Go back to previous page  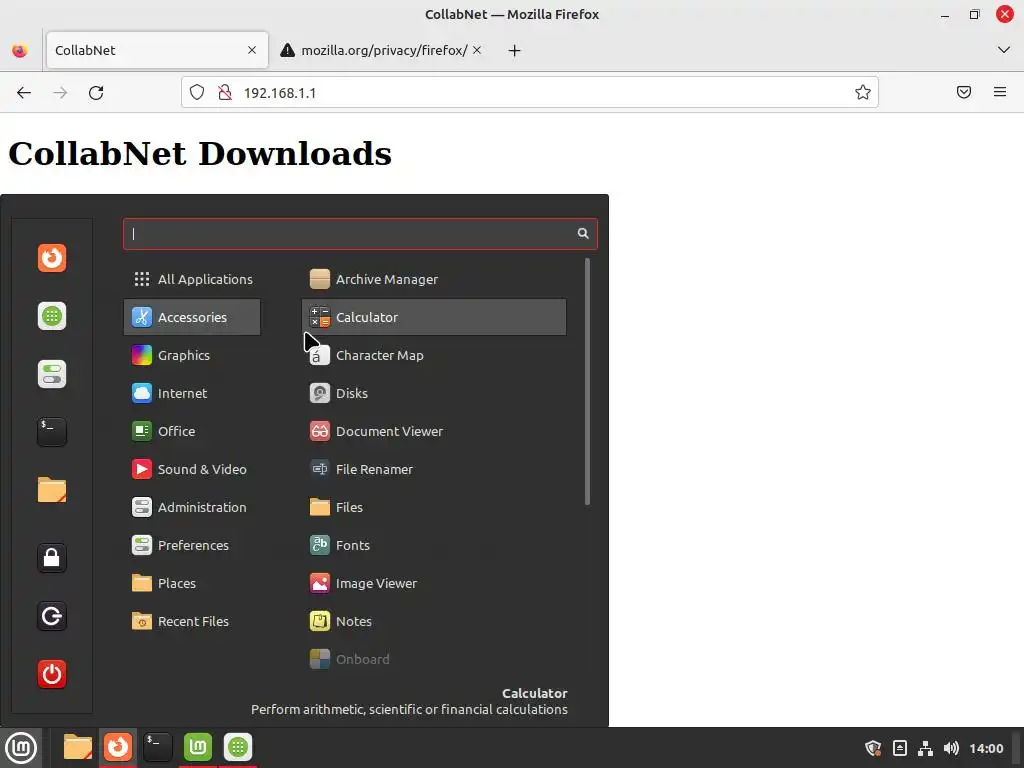(x=24, y=93)
